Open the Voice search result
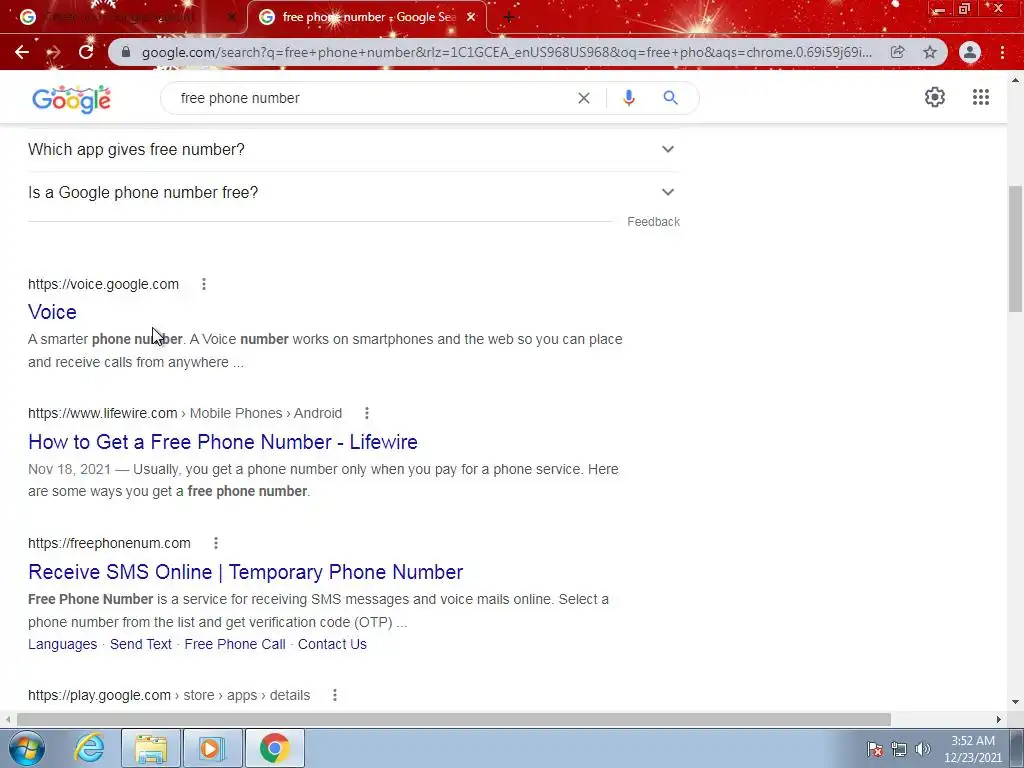 pos(52,312)
